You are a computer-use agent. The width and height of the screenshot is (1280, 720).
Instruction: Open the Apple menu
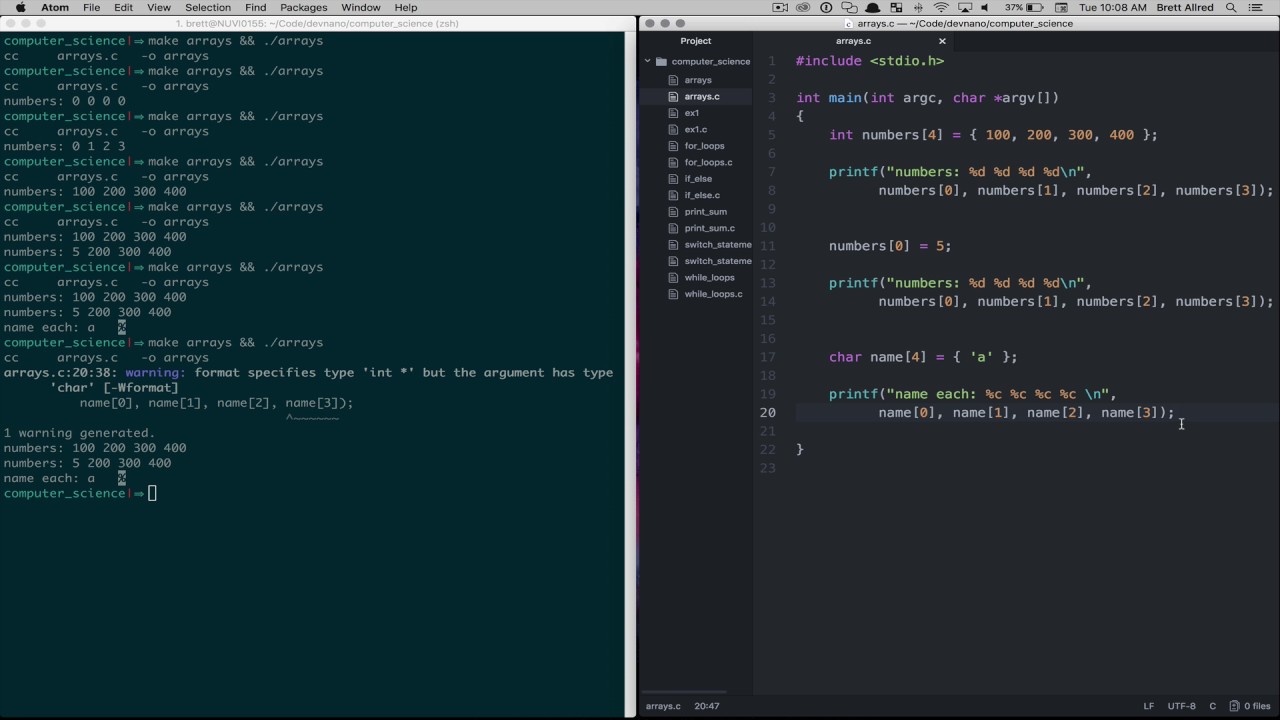(x=20, y=8)
